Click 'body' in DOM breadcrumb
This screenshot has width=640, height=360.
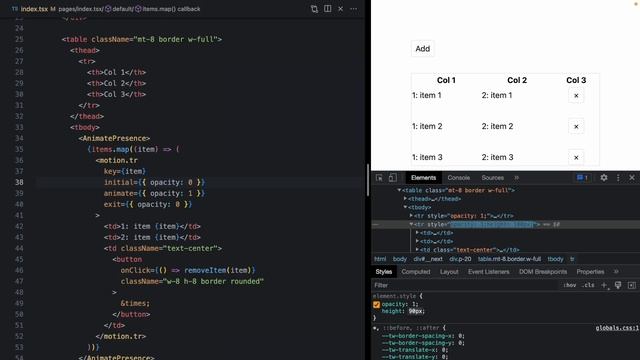tap(400, 259)
